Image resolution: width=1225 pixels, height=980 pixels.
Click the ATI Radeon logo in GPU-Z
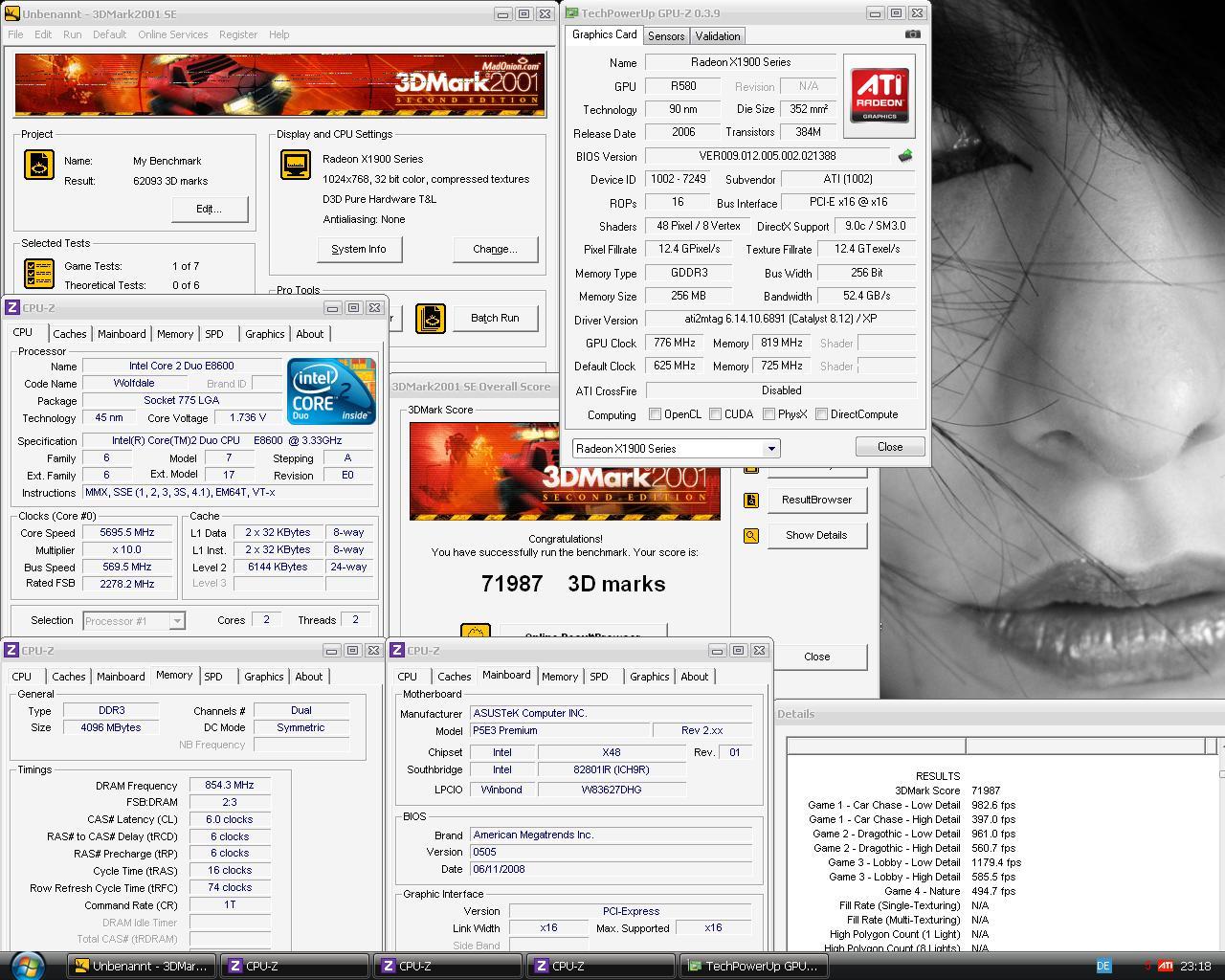click(880, 96)
